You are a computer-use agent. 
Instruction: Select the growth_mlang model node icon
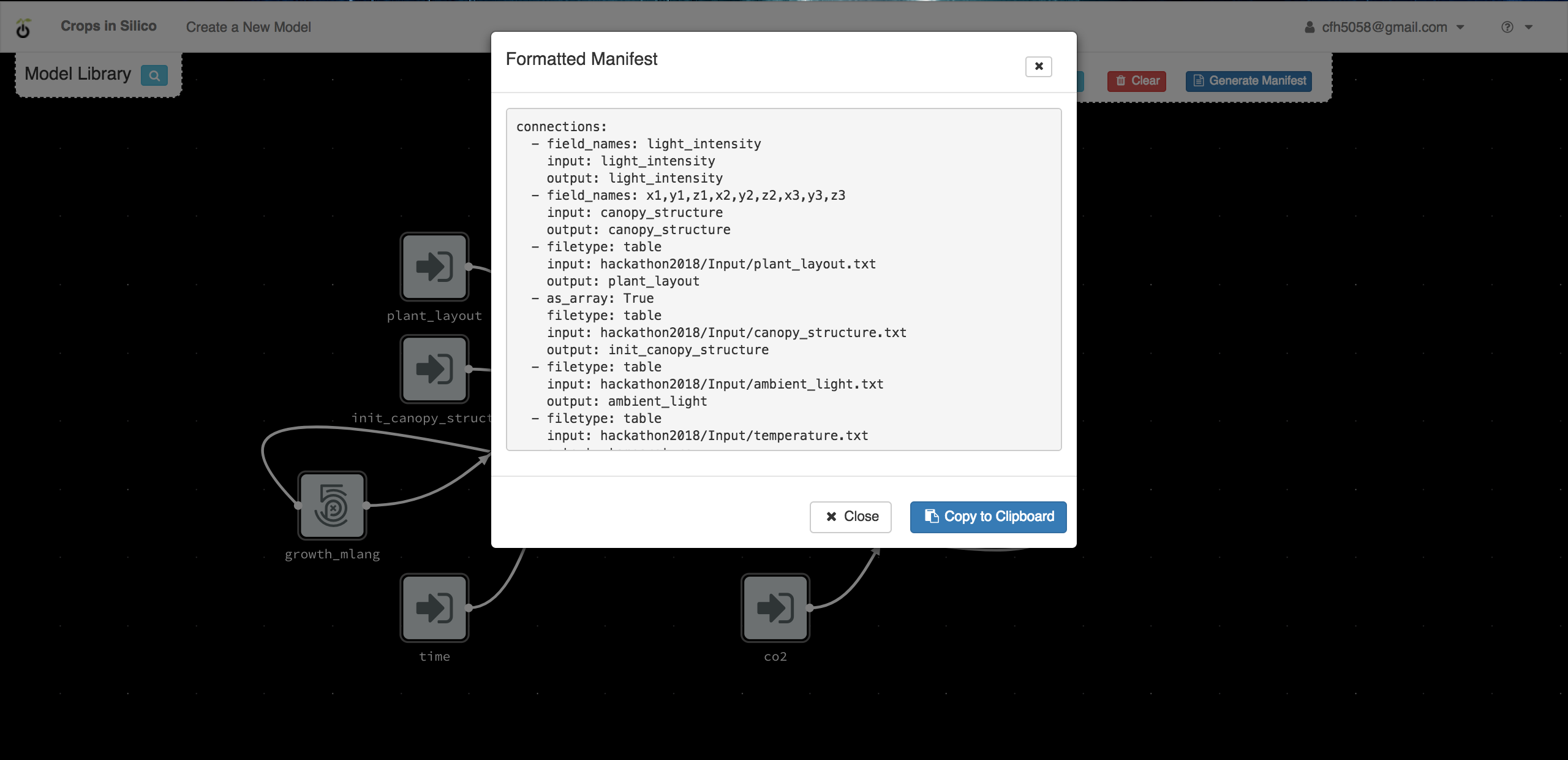click(333, 506)
